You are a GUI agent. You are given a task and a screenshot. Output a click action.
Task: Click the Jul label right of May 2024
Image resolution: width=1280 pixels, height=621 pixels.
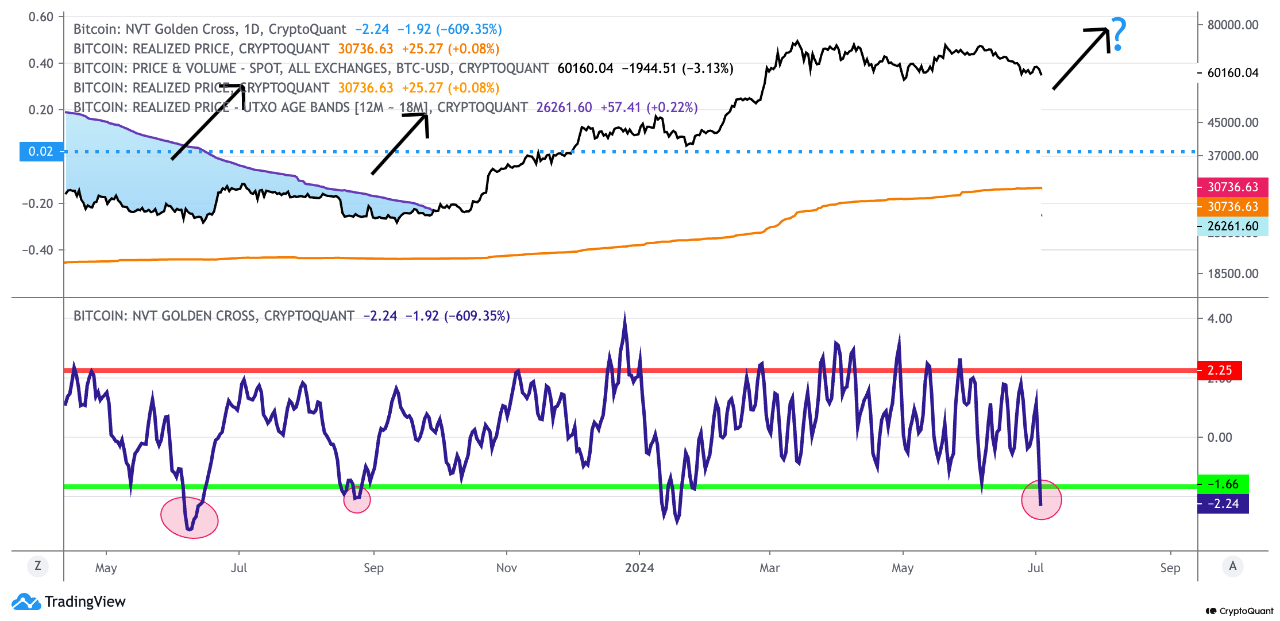[1037, 568]
